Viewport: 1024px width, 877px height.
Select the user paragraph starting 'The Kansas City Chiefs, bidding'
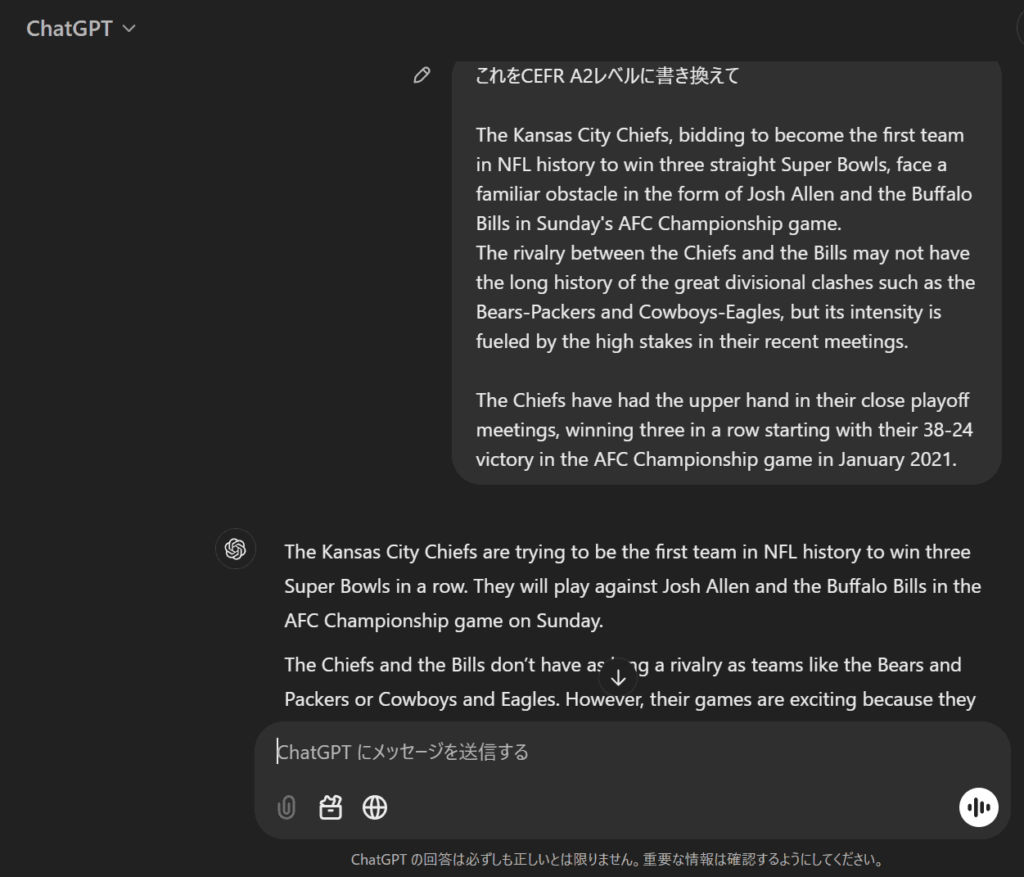(724, 180)
